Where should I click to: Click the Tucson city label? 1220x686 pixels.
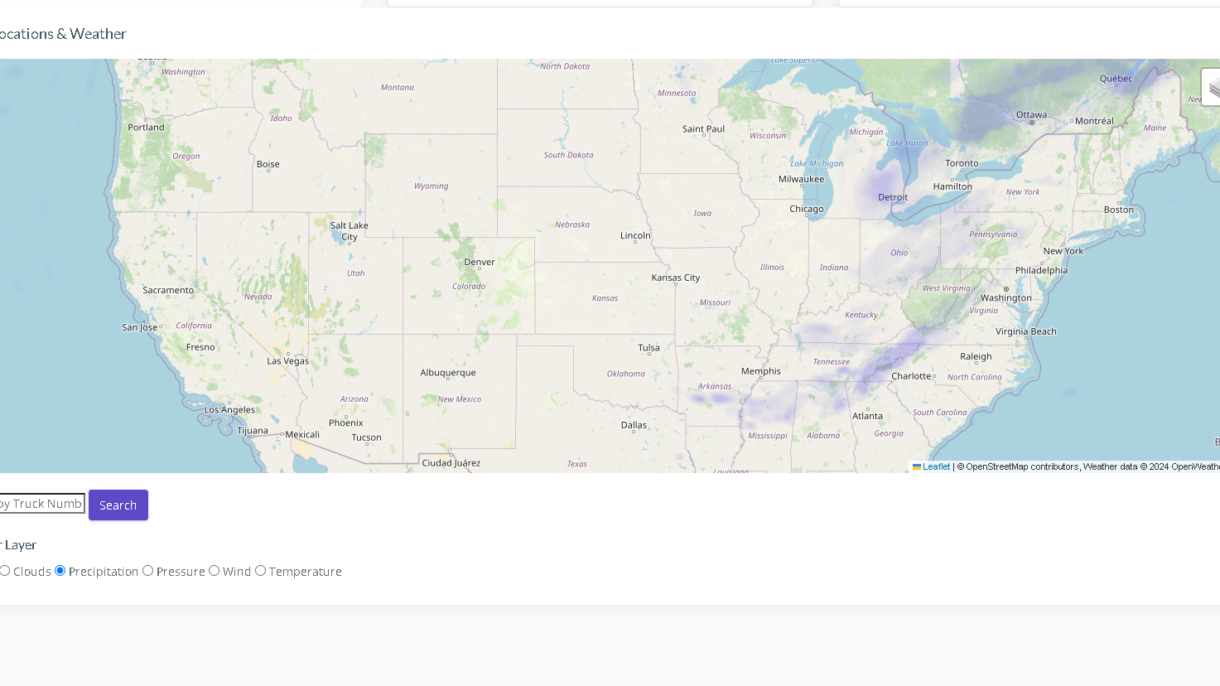click(x=366, y=437)
